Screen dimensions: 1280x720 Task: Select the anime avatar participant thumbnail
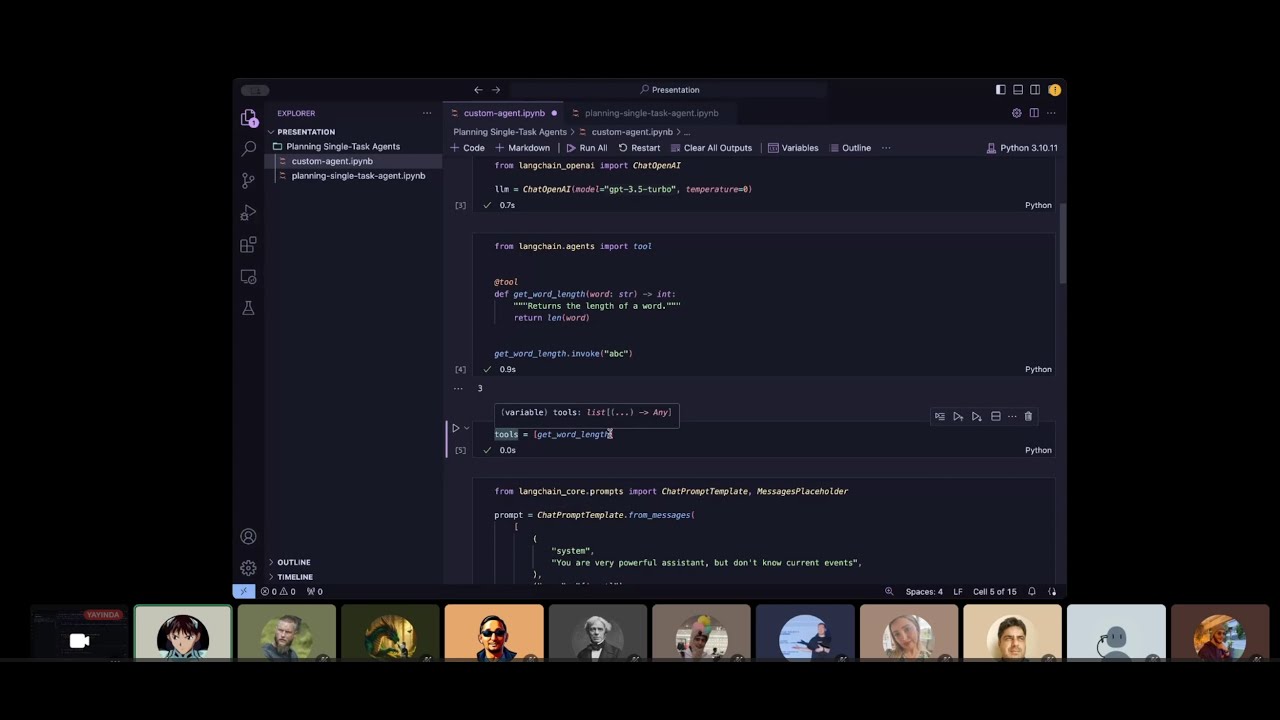[183, 633]
